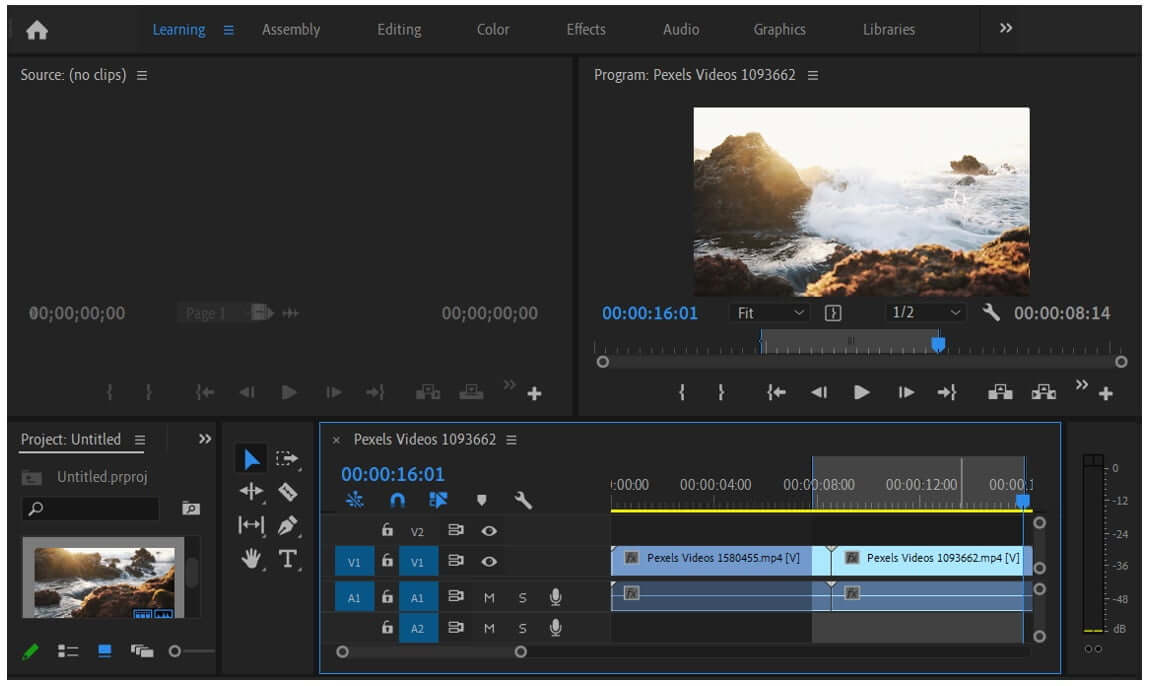Screen dimensions: 1149x686
Task: Step forward one frame in Program monitor
Action: coord(906,393)
